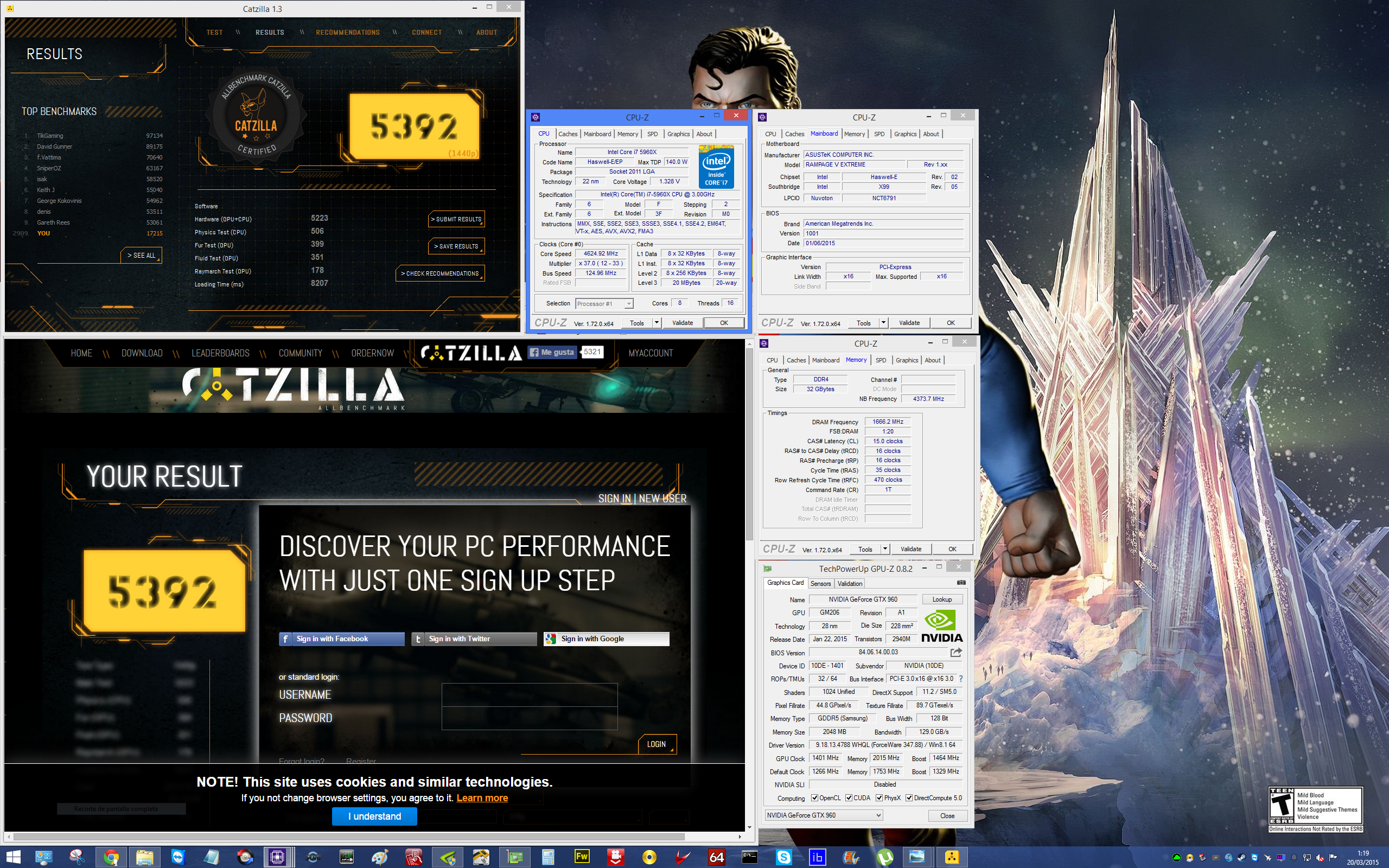Open Paint from the taskbar
The image size is (1389, 868).
[x=380, y=857]
